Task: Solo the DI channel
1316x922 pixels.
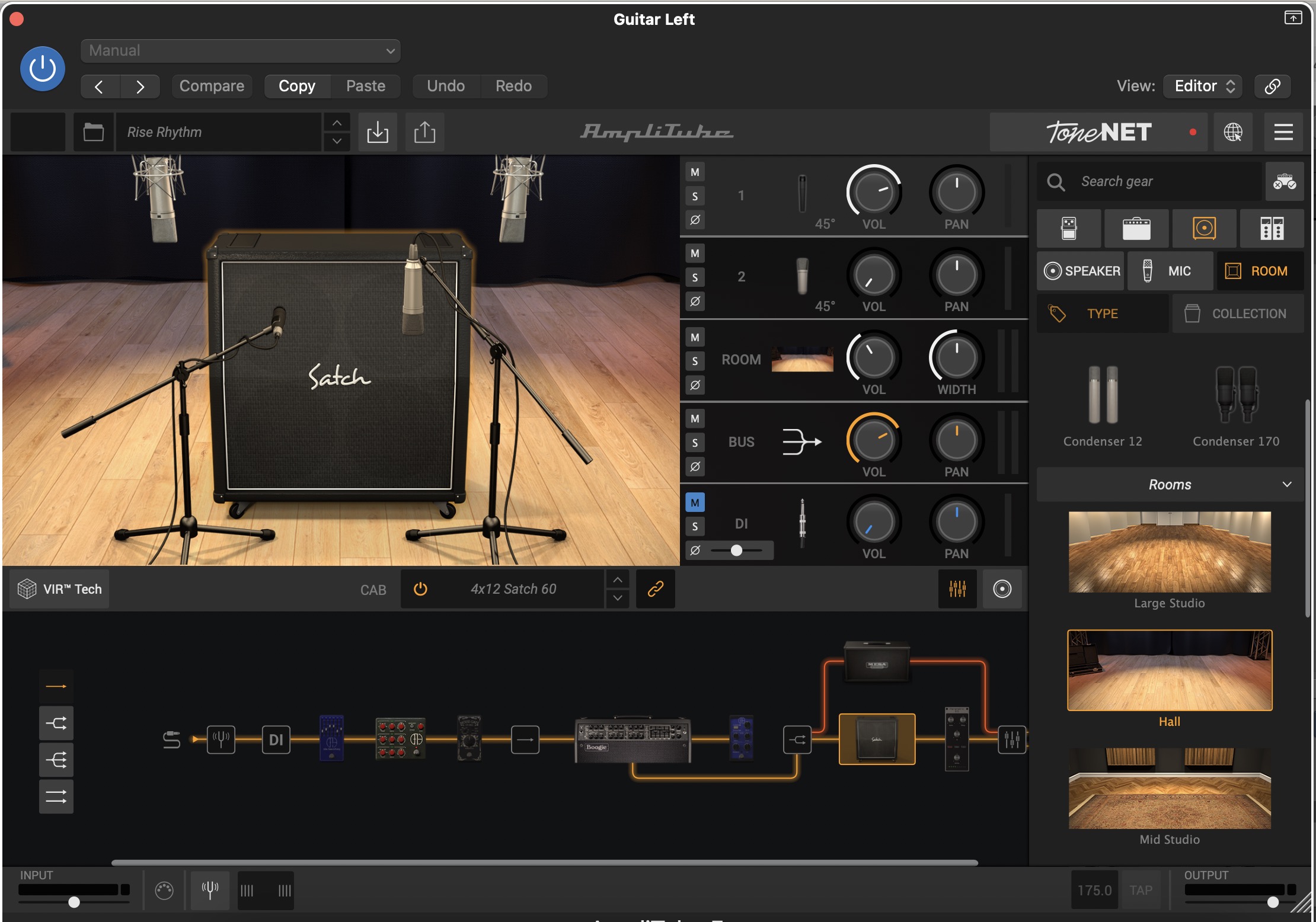Action: tap(695, 526)
